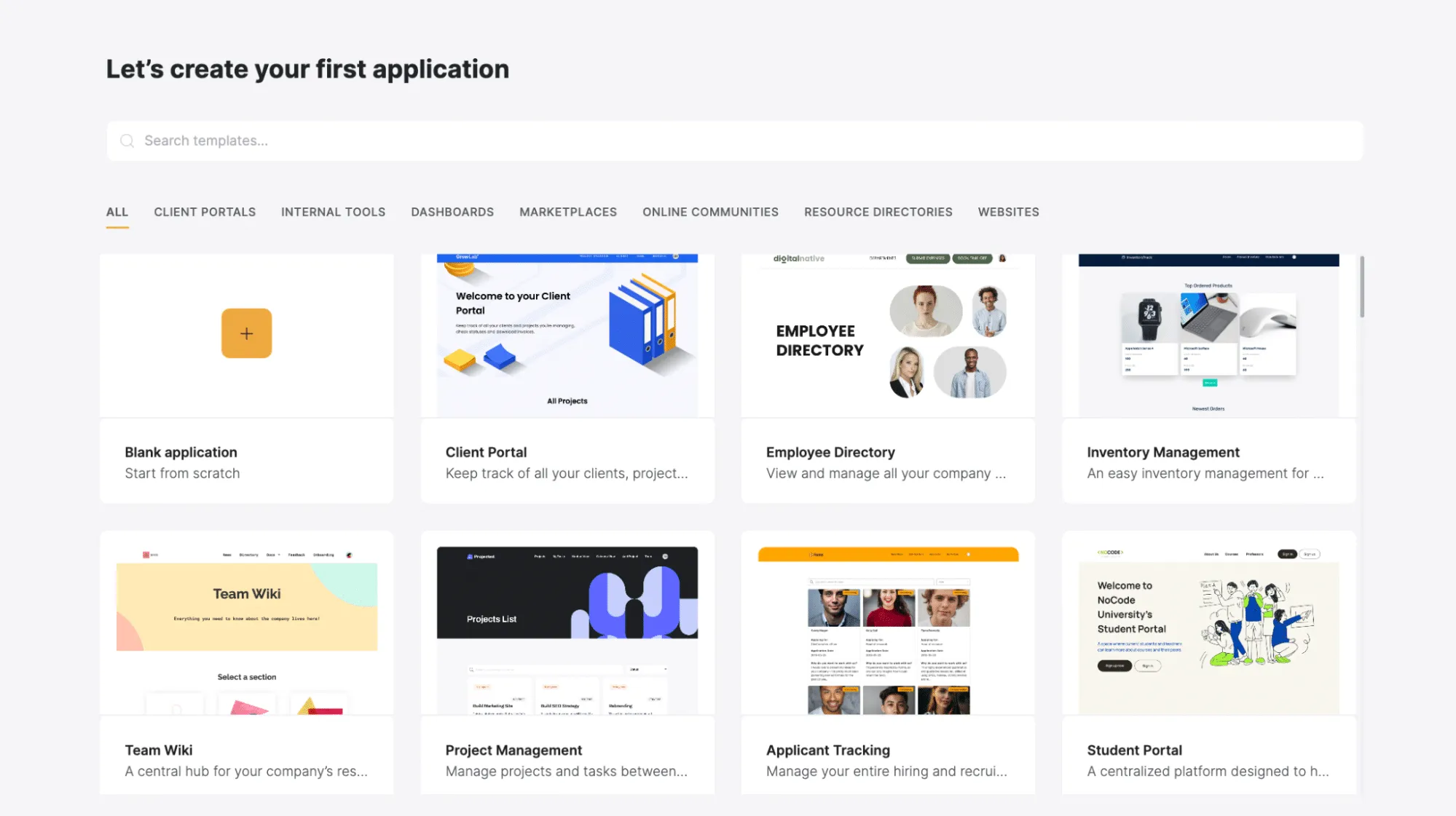Image resolution: width=1456 pixels, height=816 pixels.
Task: Select the ALL templates tab
Action: (117, 212)
